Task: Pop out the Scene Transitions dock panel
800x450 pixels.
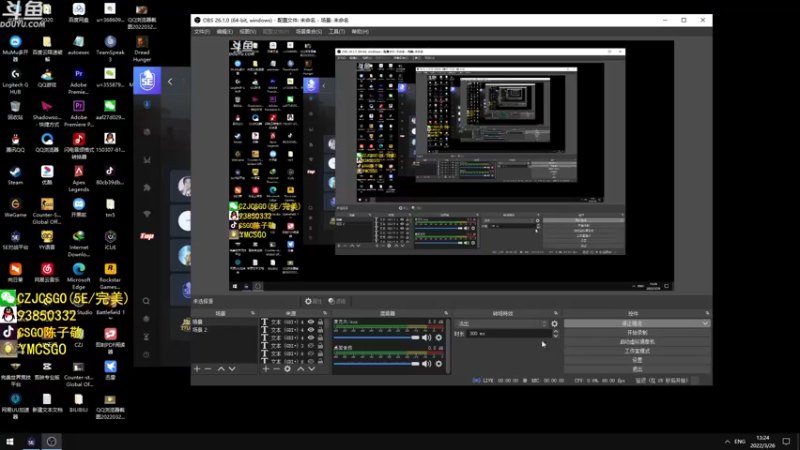Action: pyautogui.click(x=556, y=313)
